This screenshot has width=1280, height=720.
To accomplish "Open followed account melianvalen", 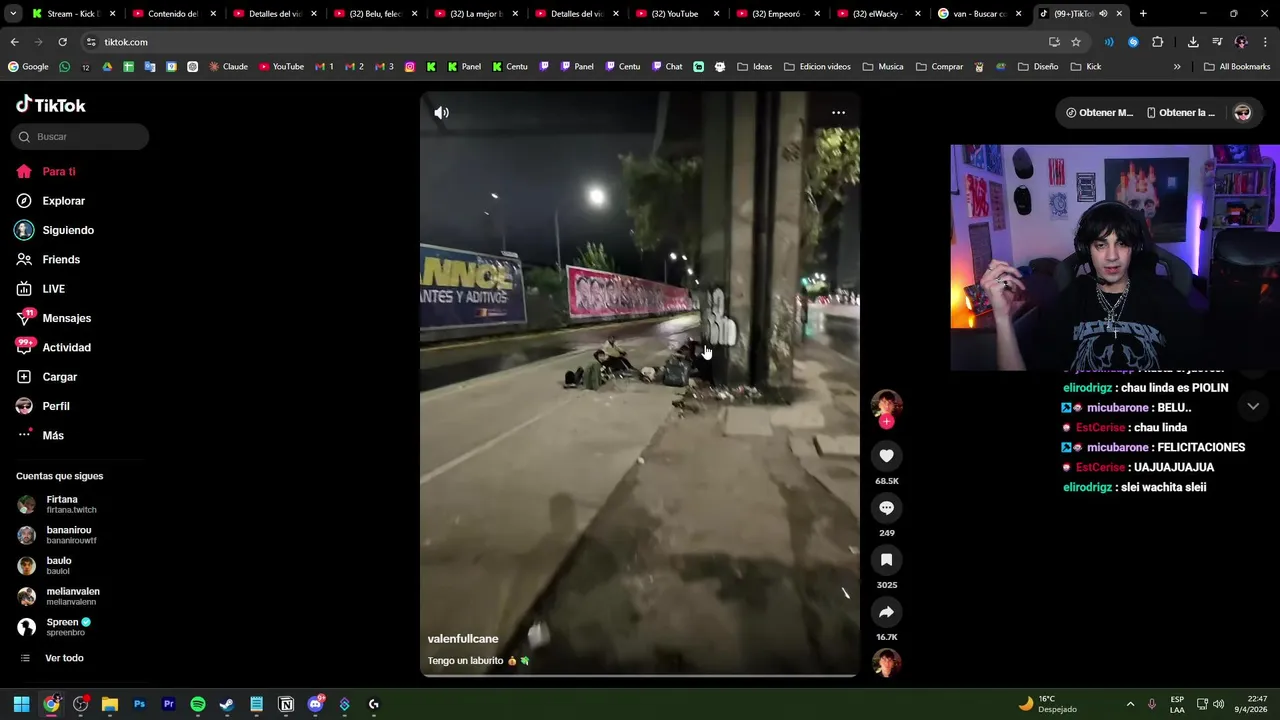I will [72, 596].
